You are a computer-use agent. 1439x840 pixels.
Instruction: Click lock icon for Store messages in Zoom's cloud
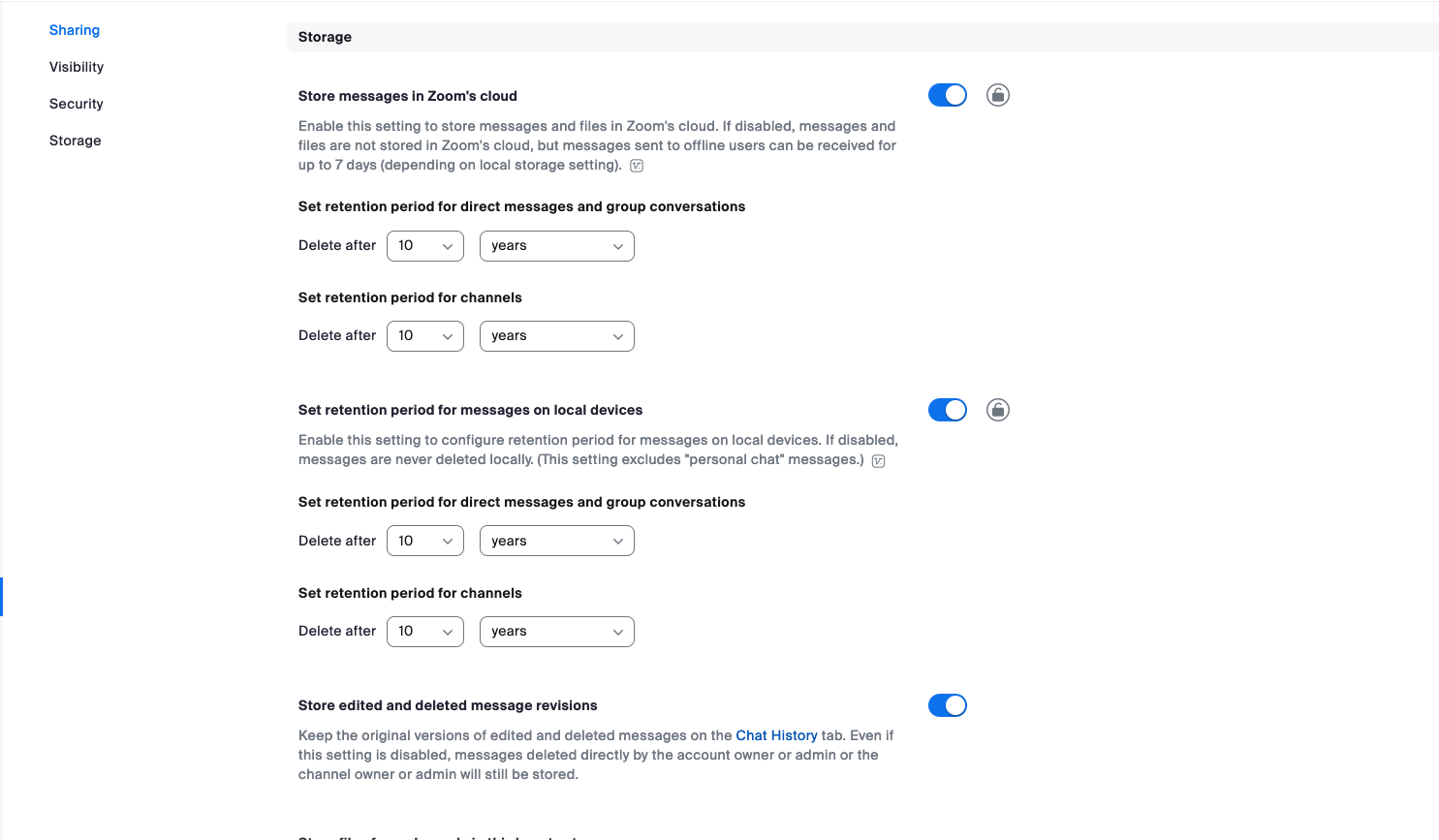point(998,95)
